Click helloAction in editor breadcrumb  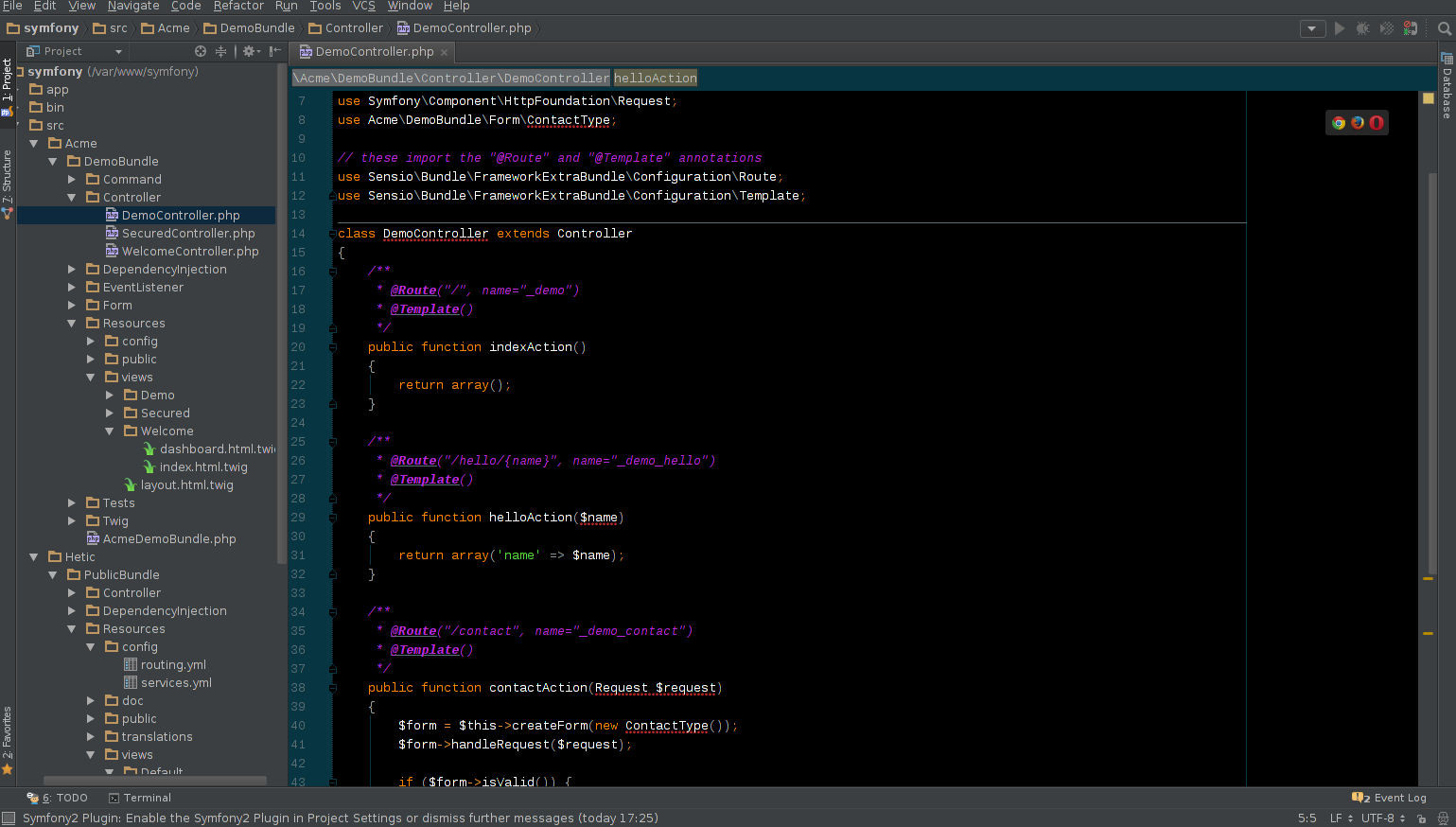[x=656, y=79]
